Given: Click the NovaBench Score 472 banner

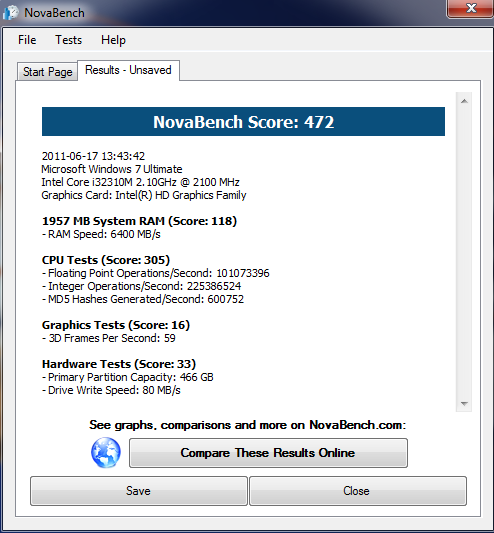Looking at the screenshot, I should (243, 122).
